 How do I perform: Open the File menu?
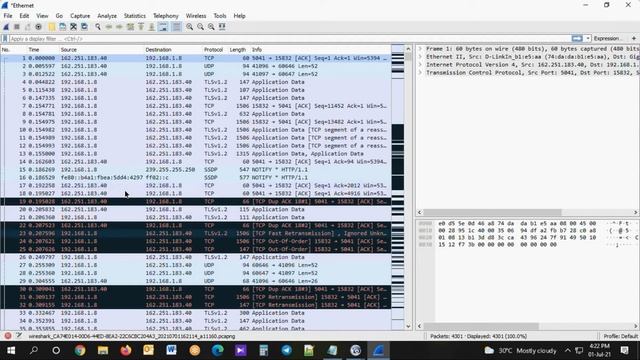coord(8,16)
